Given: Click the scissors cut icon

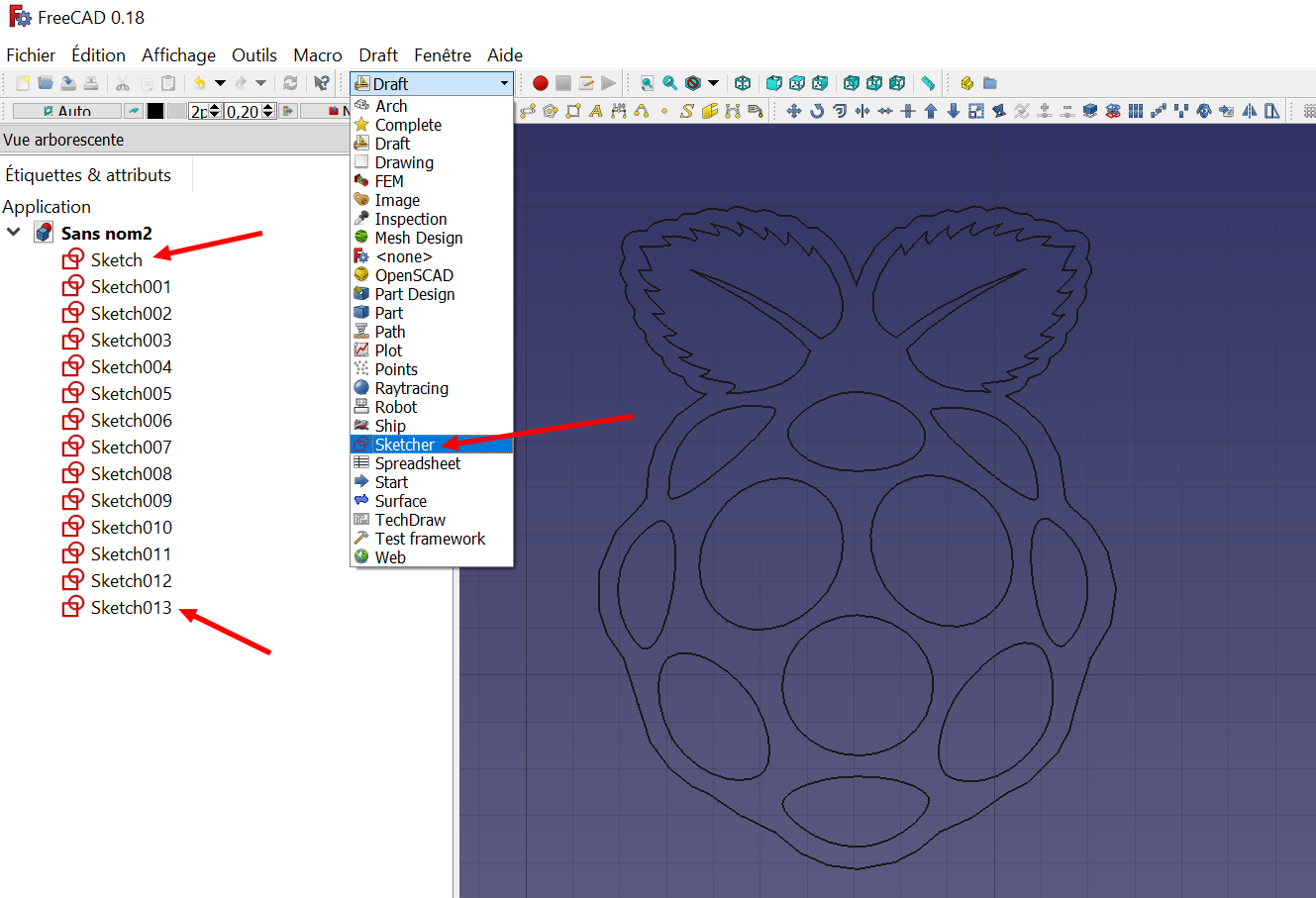Looking at the screenshot, I should pyautogui.click(x=123, y=83).
